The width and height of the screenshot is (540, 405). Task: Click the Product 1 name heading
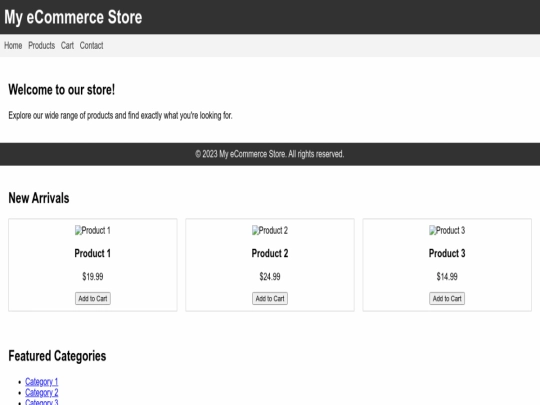coord(93,253)
